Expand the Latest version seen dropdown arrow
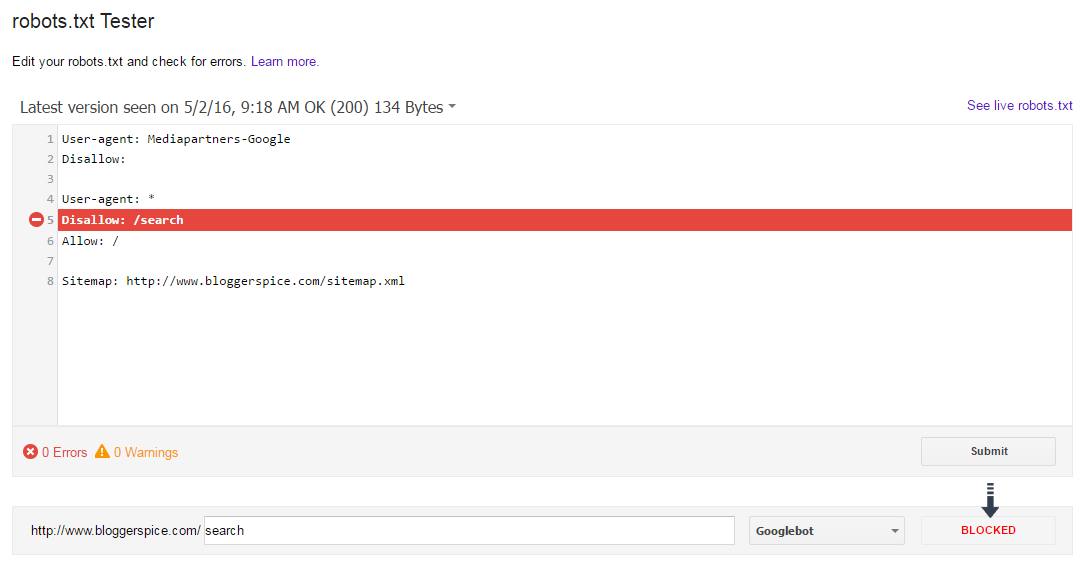 pos(452,107)
